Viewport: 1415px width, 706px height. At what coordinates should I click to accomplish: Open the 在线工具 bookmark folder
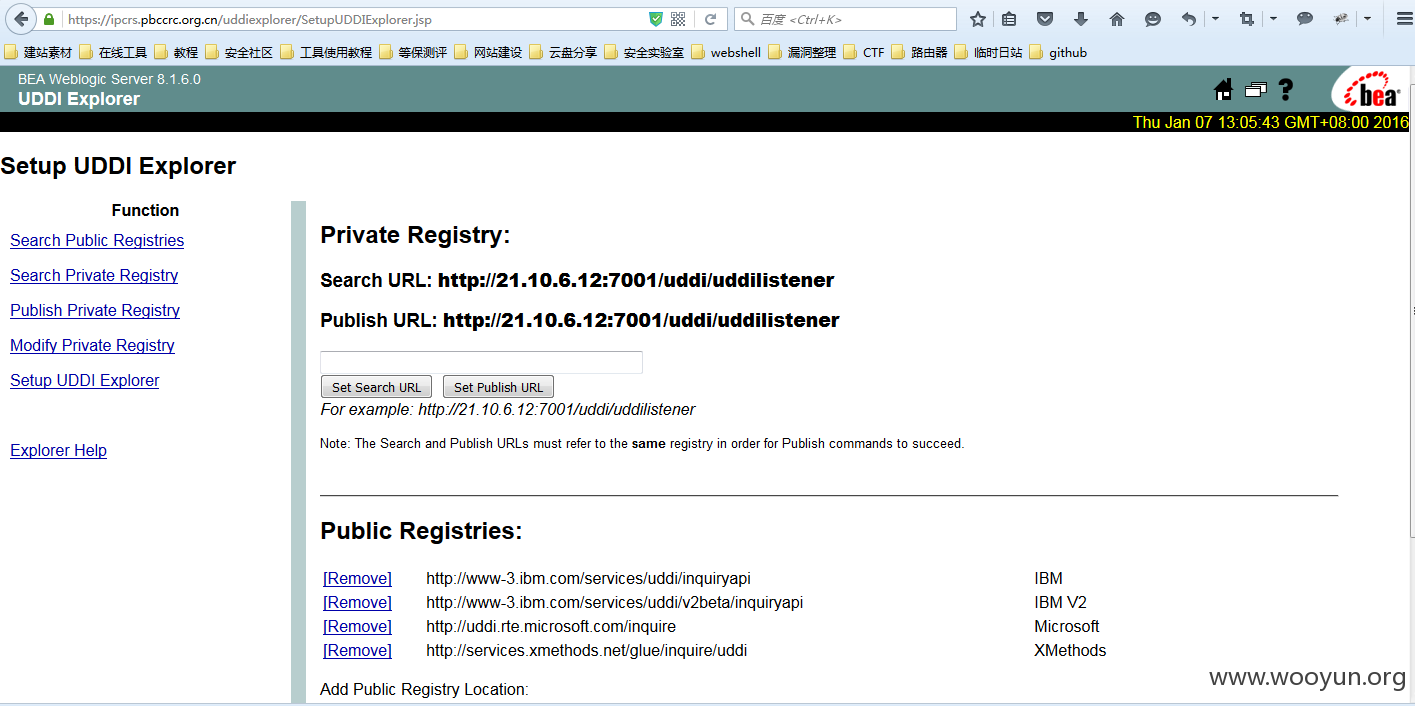pos(113,52)
